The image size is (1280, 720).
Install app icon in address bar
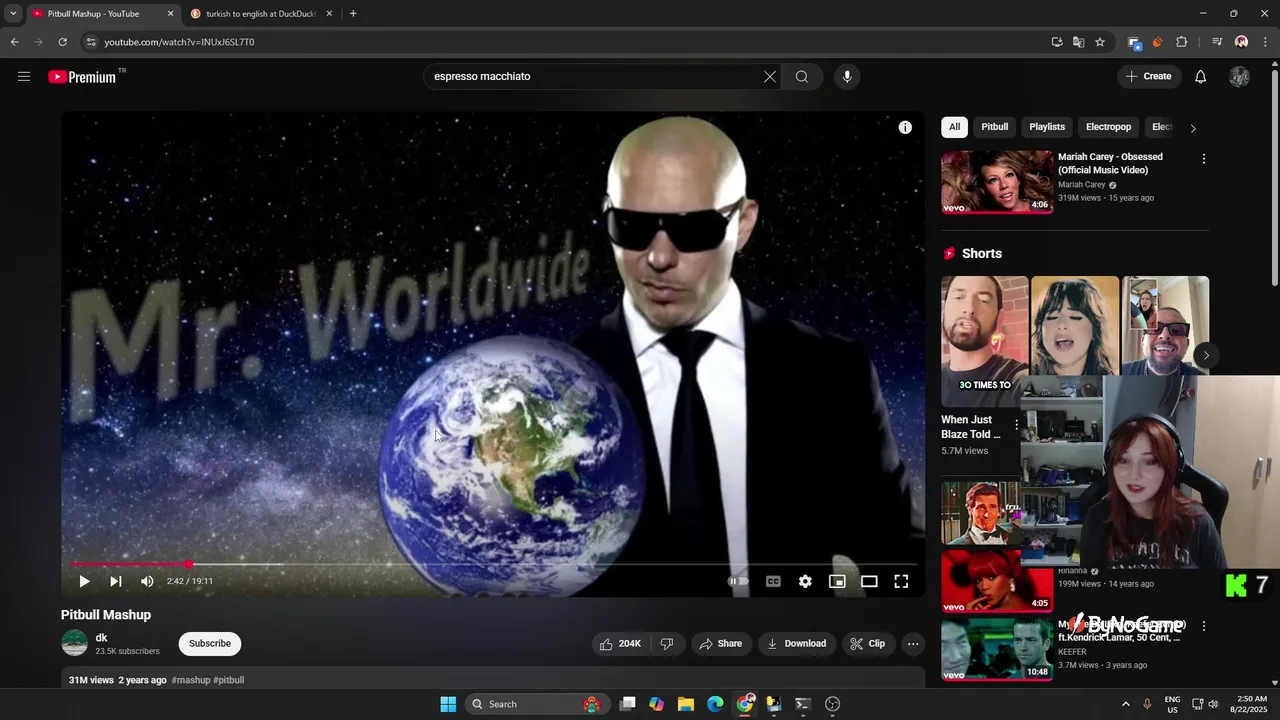(x=1057, y=42)
